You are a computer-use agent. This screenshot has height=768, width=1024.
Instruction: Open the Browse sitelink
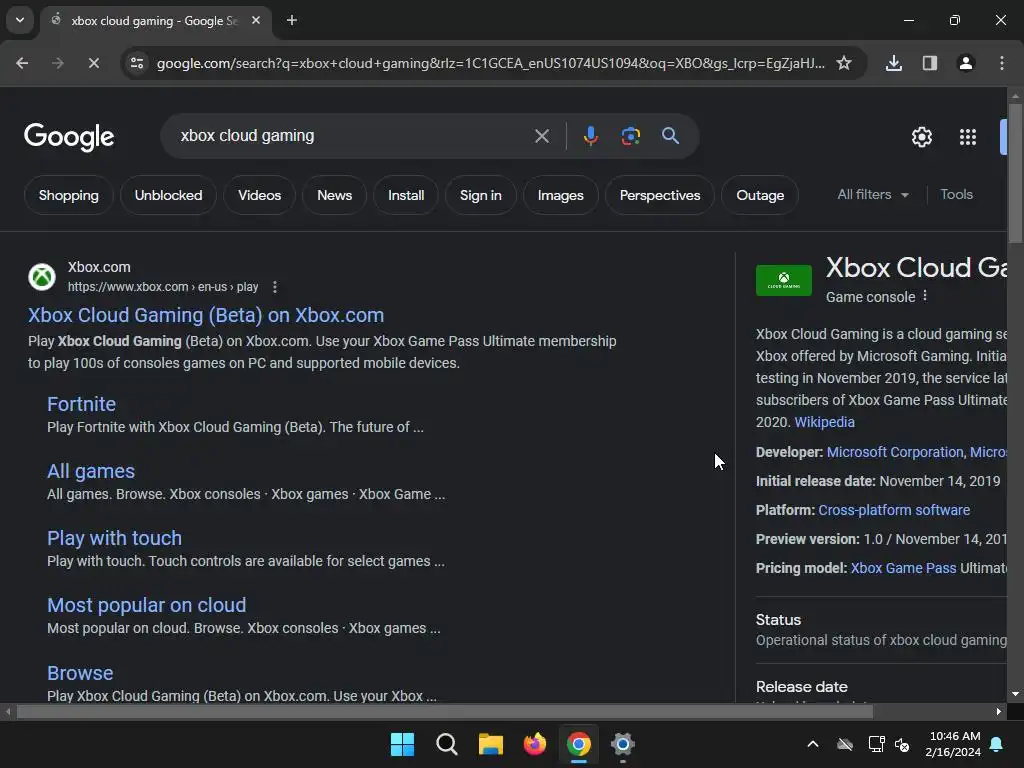[80, 673]
